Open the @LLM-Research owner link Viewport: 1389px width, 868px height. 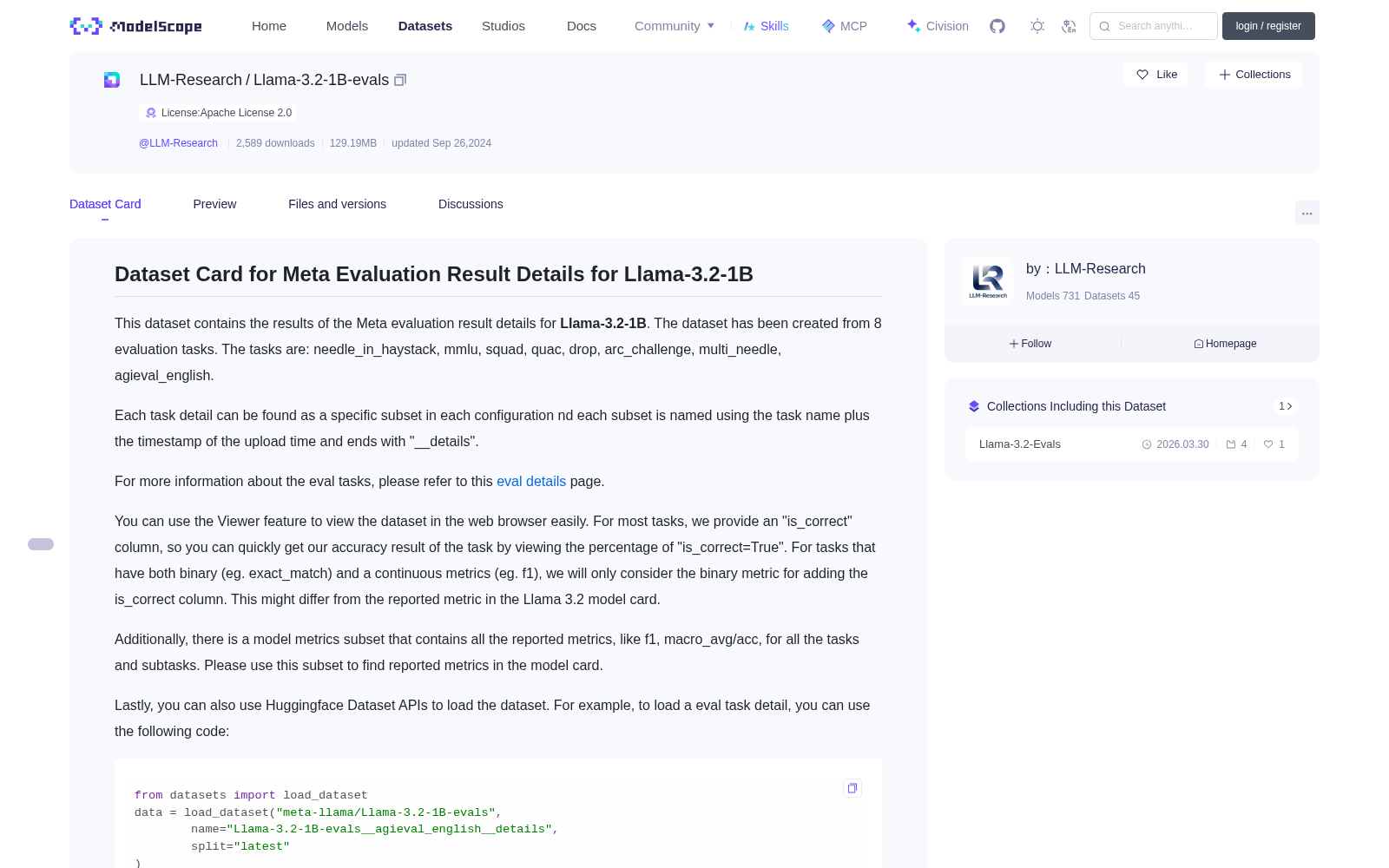[178, 143]
